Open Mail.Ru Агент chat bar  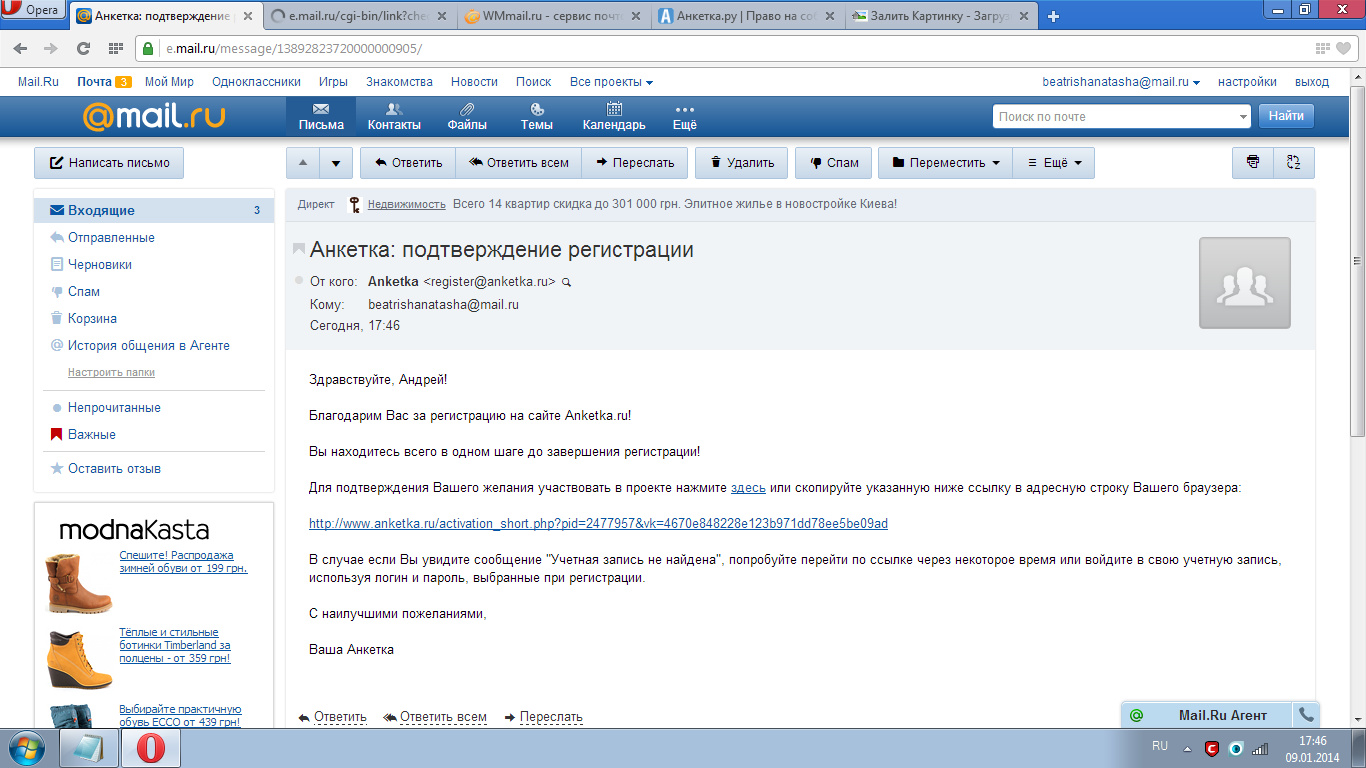point(1207,715)
